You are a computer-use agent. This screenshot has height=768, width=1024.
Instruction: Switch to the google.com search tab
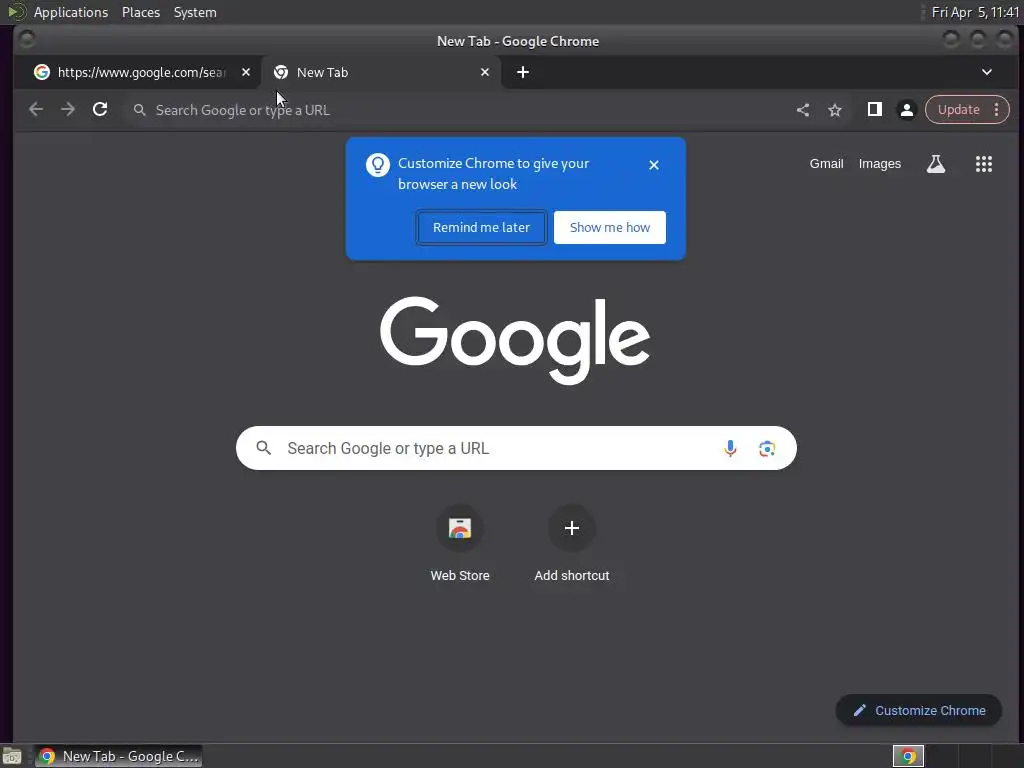pos(137,72)
